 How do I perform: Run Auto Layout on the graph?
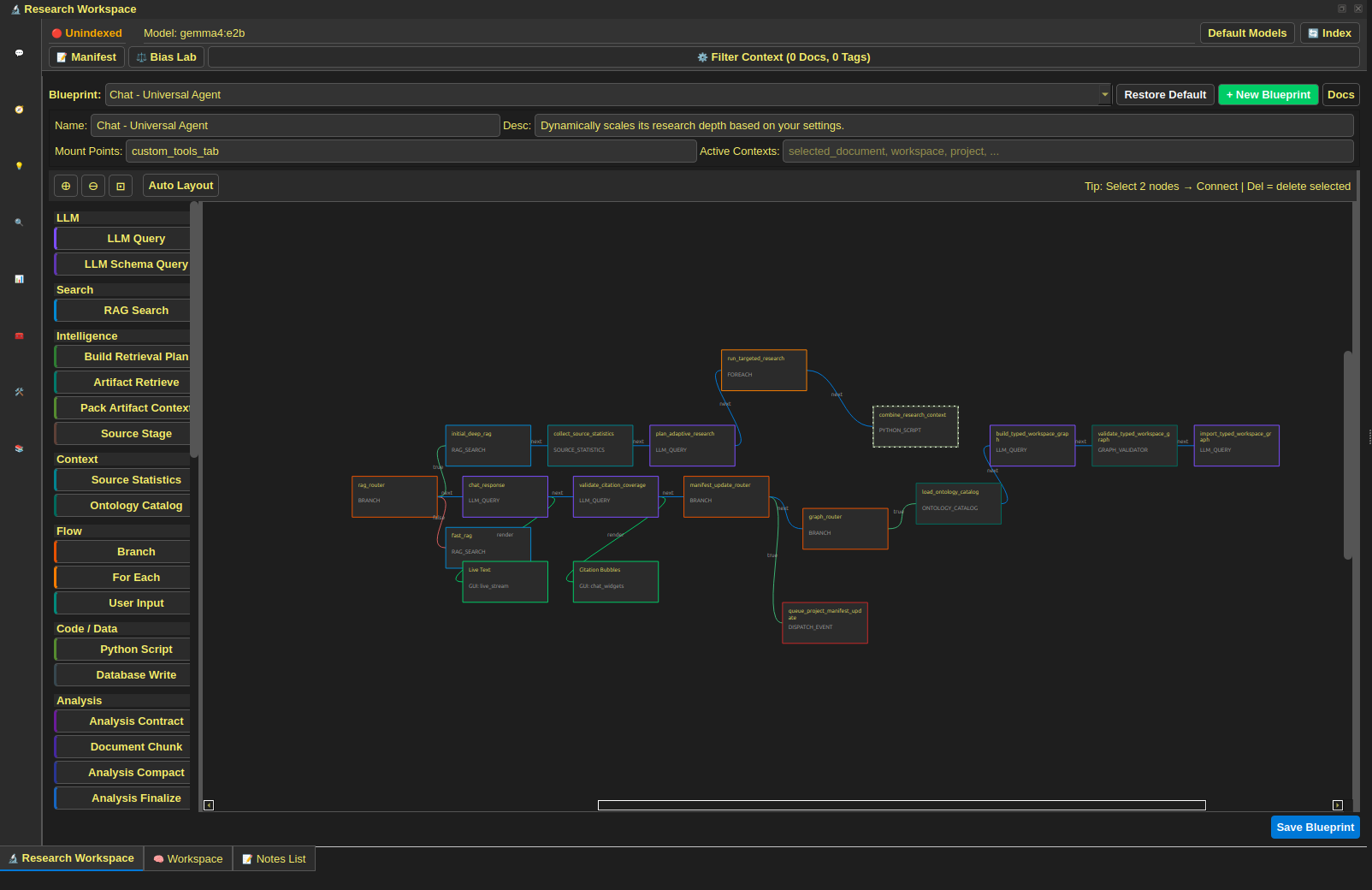180,186
